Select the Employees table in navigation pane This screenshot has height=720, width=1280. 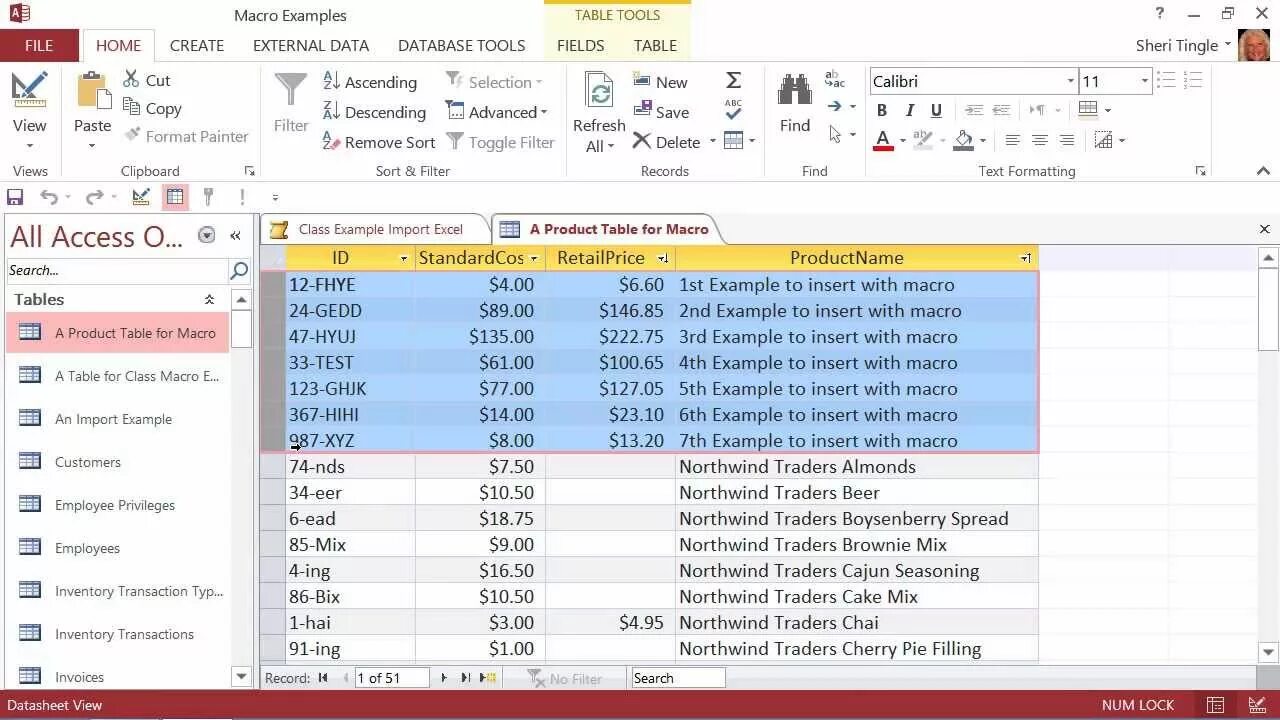[x=87, y=548]
